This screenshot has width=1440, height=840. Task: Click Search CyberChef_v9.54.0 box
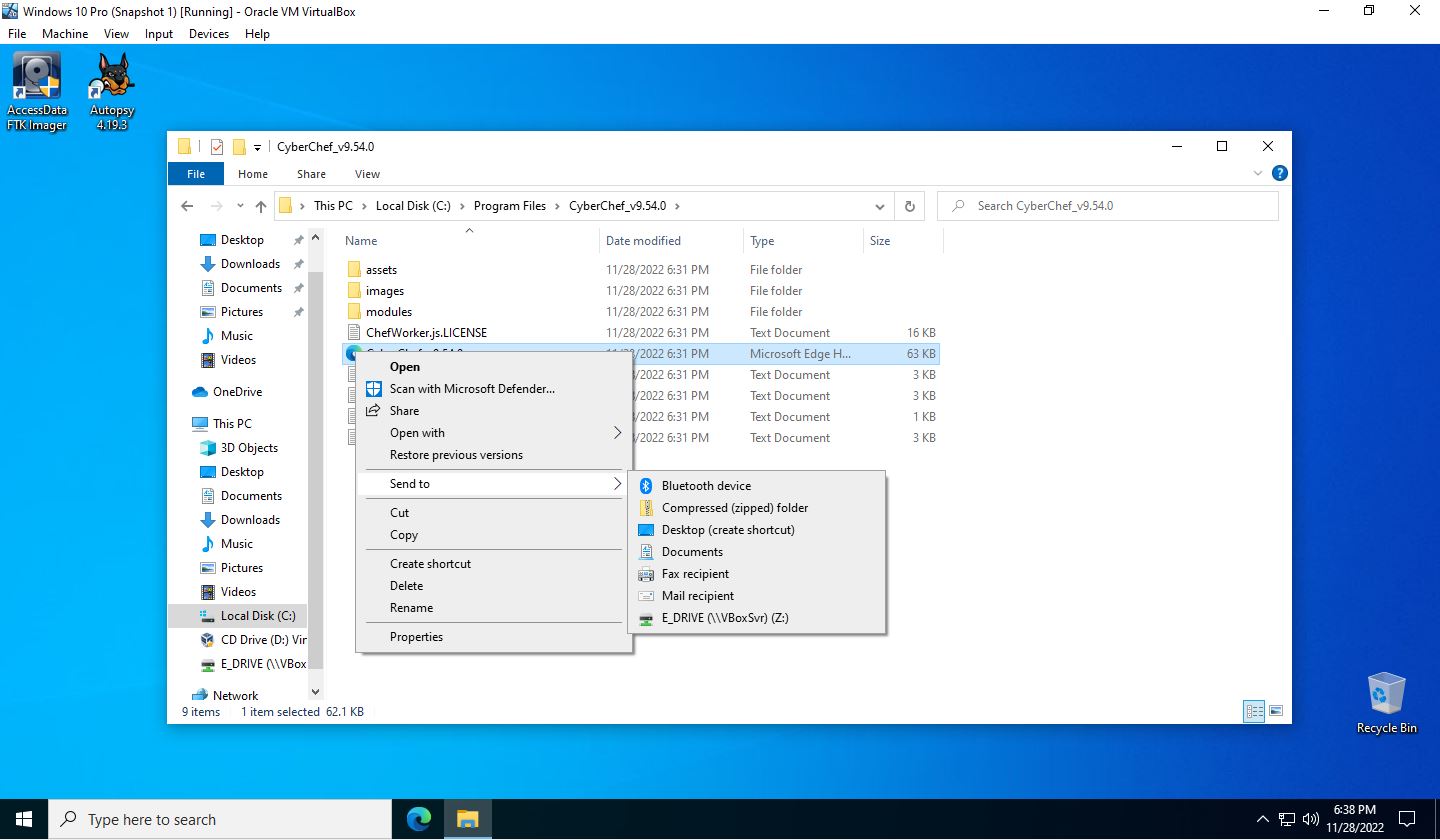[x=1107, y=206]
